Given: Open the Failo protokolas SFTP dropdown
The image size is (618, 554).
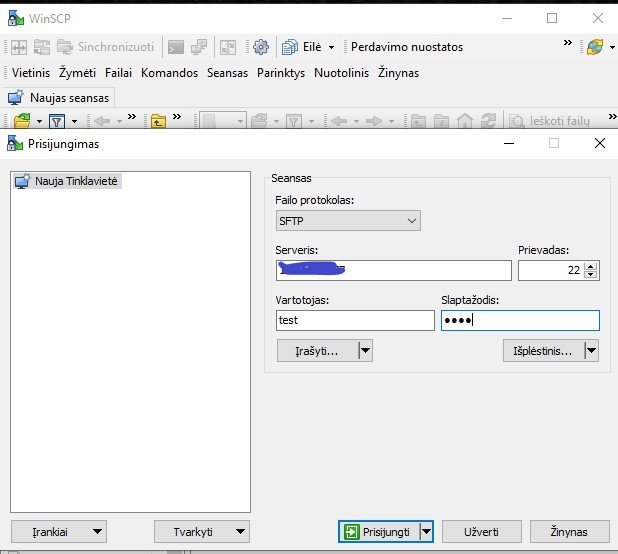Looking at the screenshot, I should [x=348, y=221].
